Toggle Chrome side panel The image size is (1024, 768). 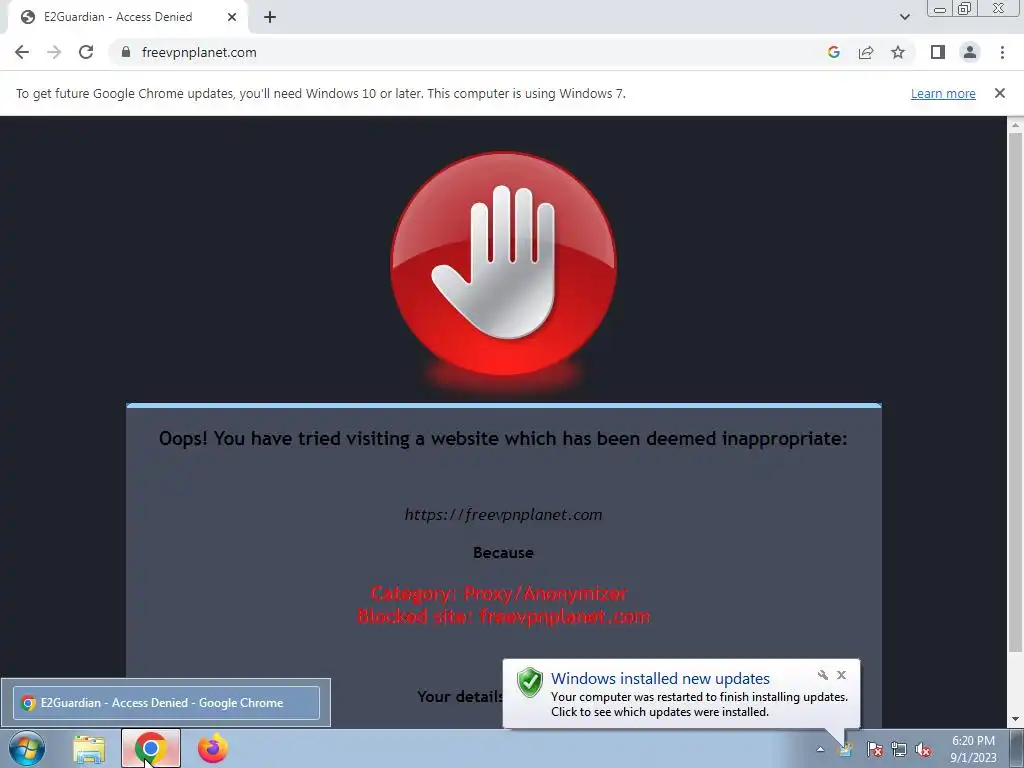[x=938, y=52]
